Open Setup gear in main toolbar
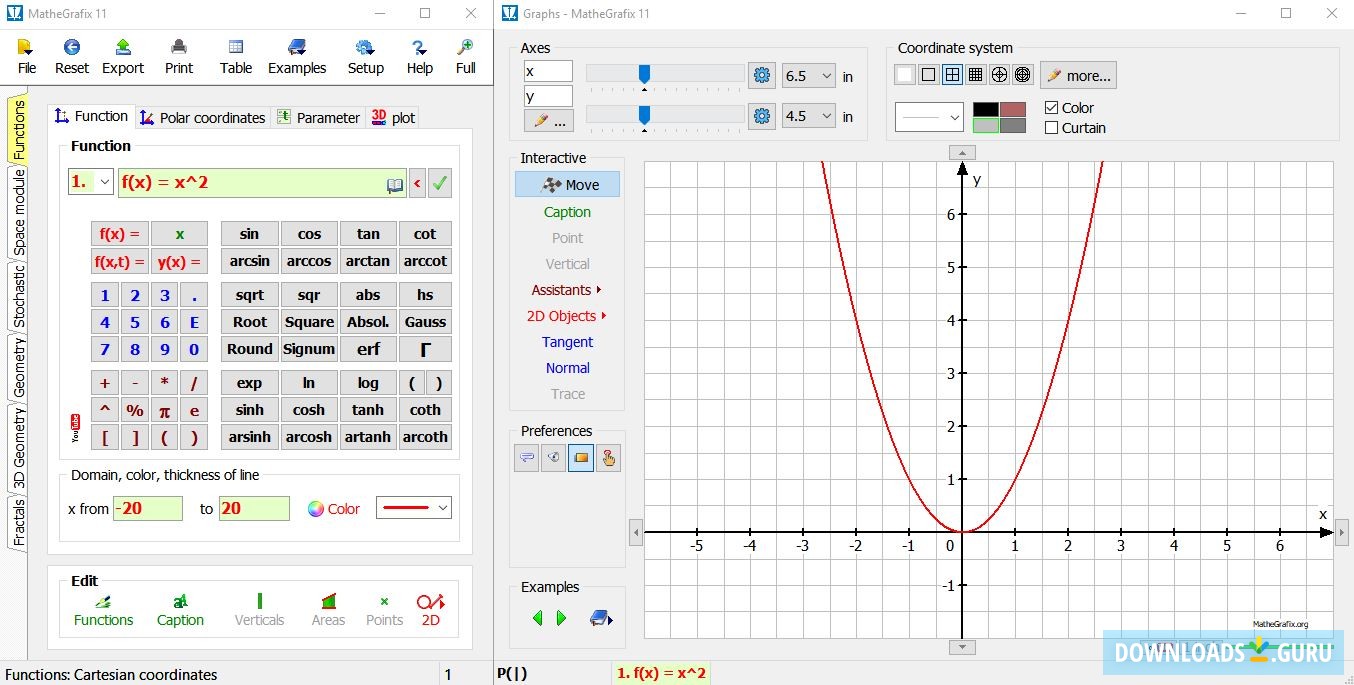1354x685 pixels. click(365, 56)
